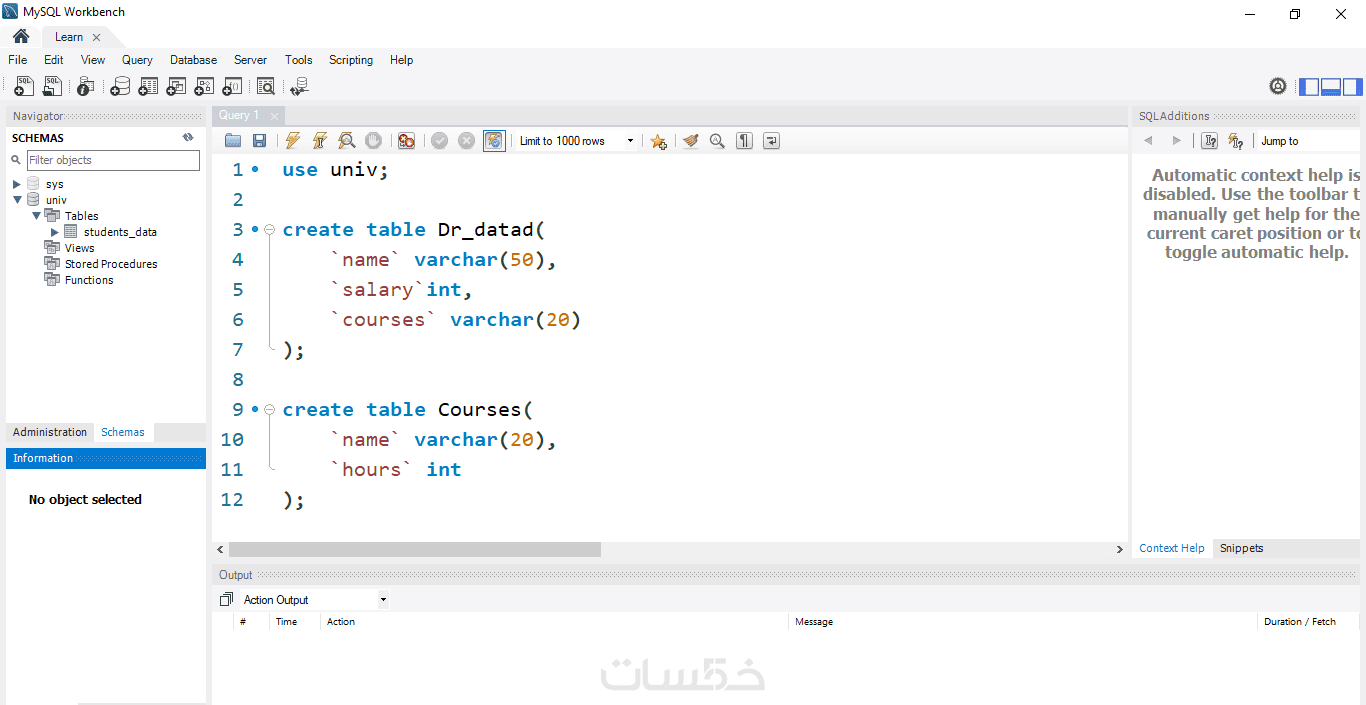Image resolution: width=1366 pixels, height=705 pixels.
Task: Toggle the bottom output panel visibility
Action: coord(1331,87)
